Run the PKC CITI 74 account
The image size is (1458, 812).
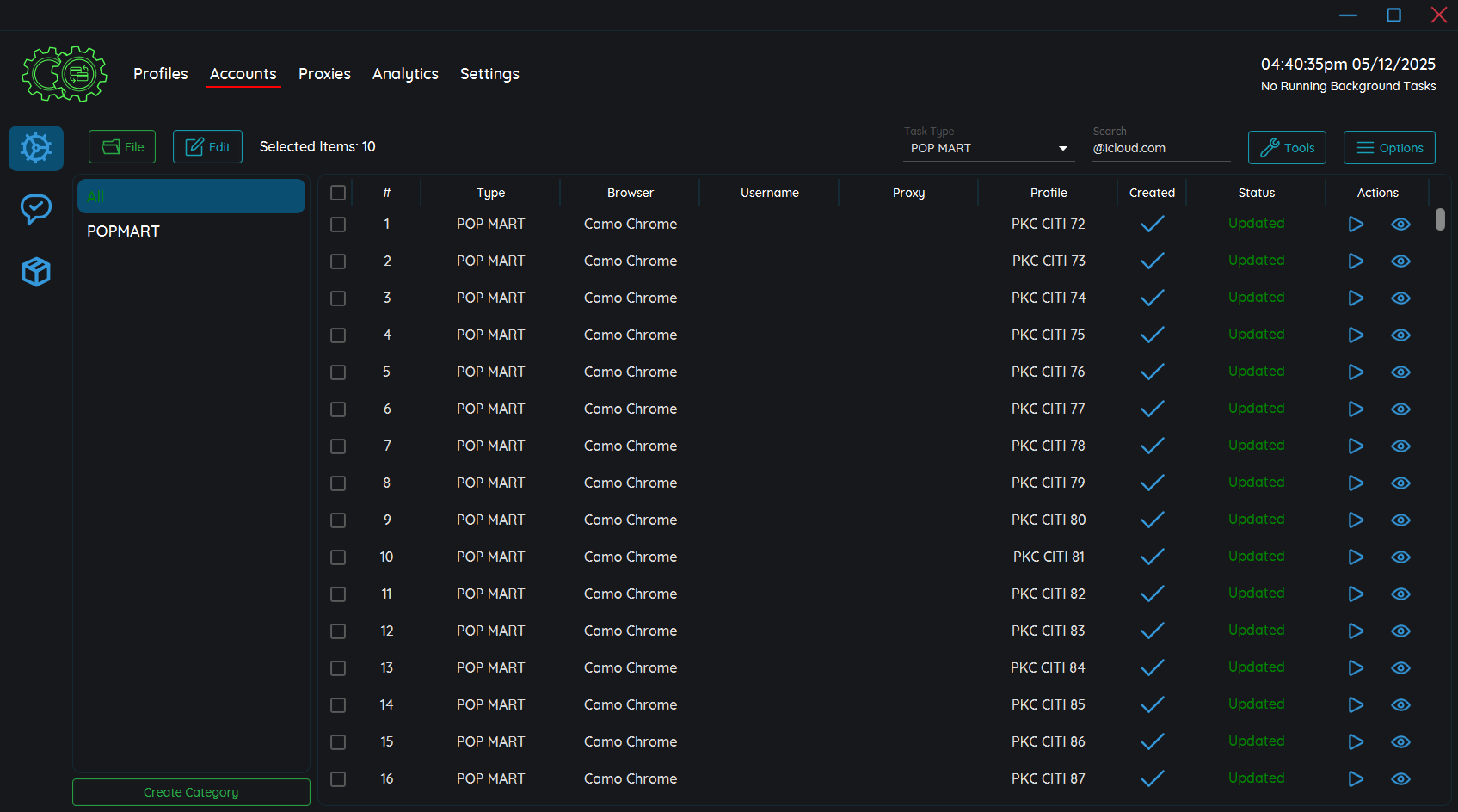pyautogui.click(x=1356, y=298)
